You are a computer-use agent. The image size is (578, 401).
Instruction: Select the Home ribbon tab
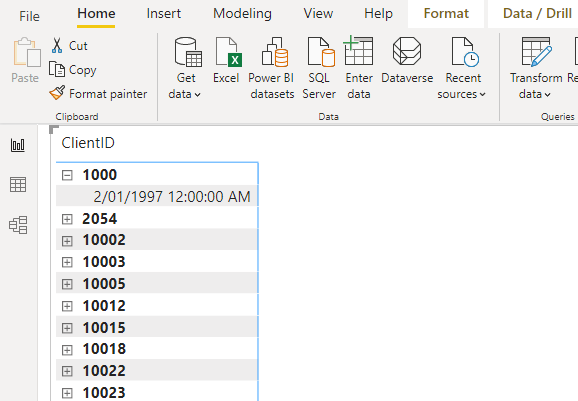pos(96,14)
